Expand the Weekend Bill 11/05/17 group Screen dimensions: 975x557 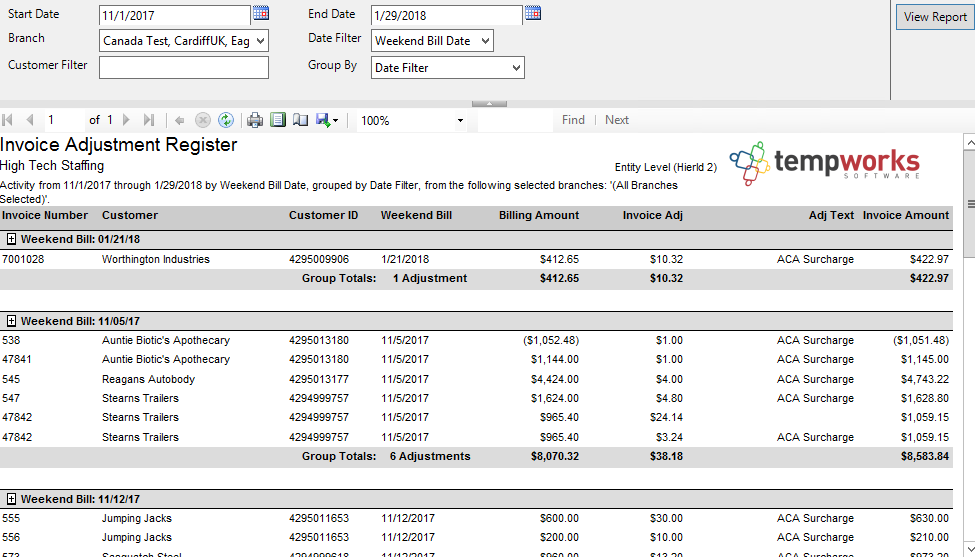pyautogui.click(x=11, y=321)
